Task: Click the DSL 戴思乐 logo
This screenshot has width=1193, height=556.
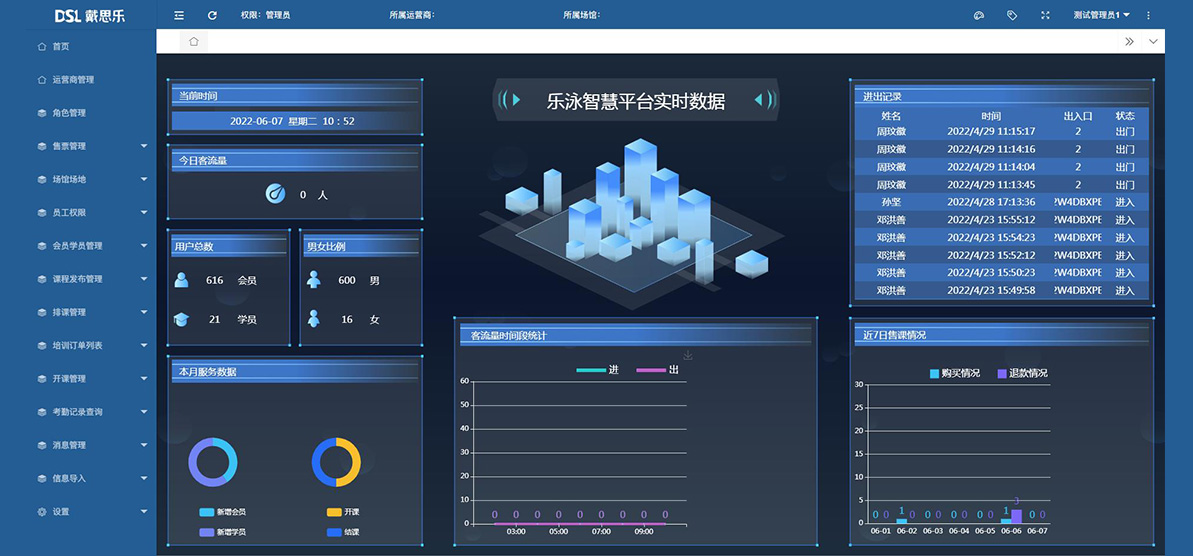Action: pos(90,16)
